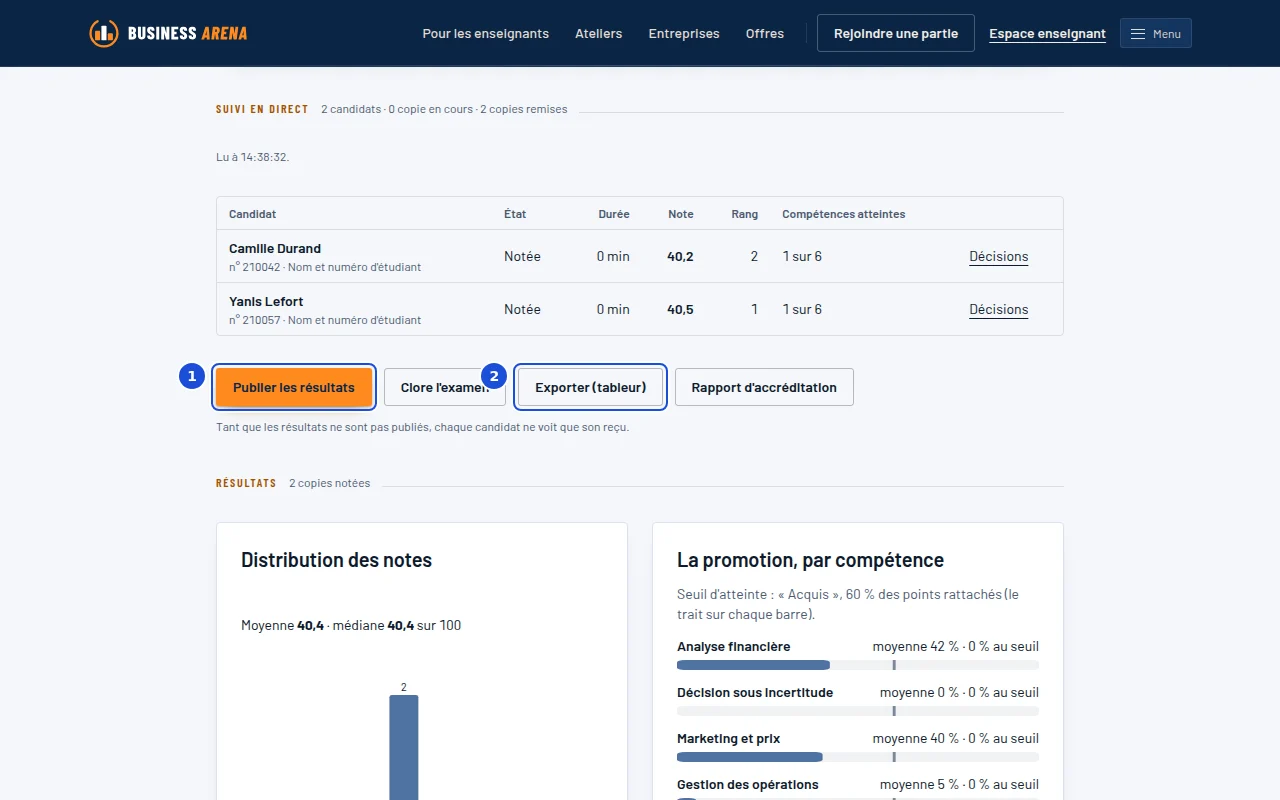Click the distribution chart bar labeled 2
Image resolution: width=1280 pixels, height=800 pixels.
point(404,747)
